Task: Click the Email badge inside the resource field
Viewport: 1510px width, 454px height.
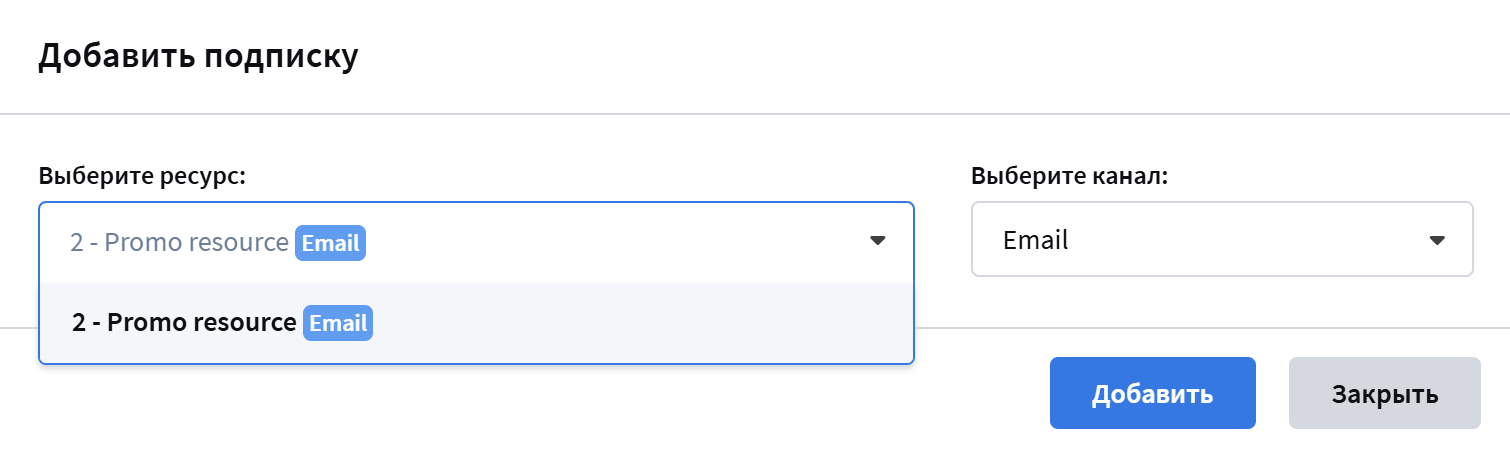Action: pos(330,243)
